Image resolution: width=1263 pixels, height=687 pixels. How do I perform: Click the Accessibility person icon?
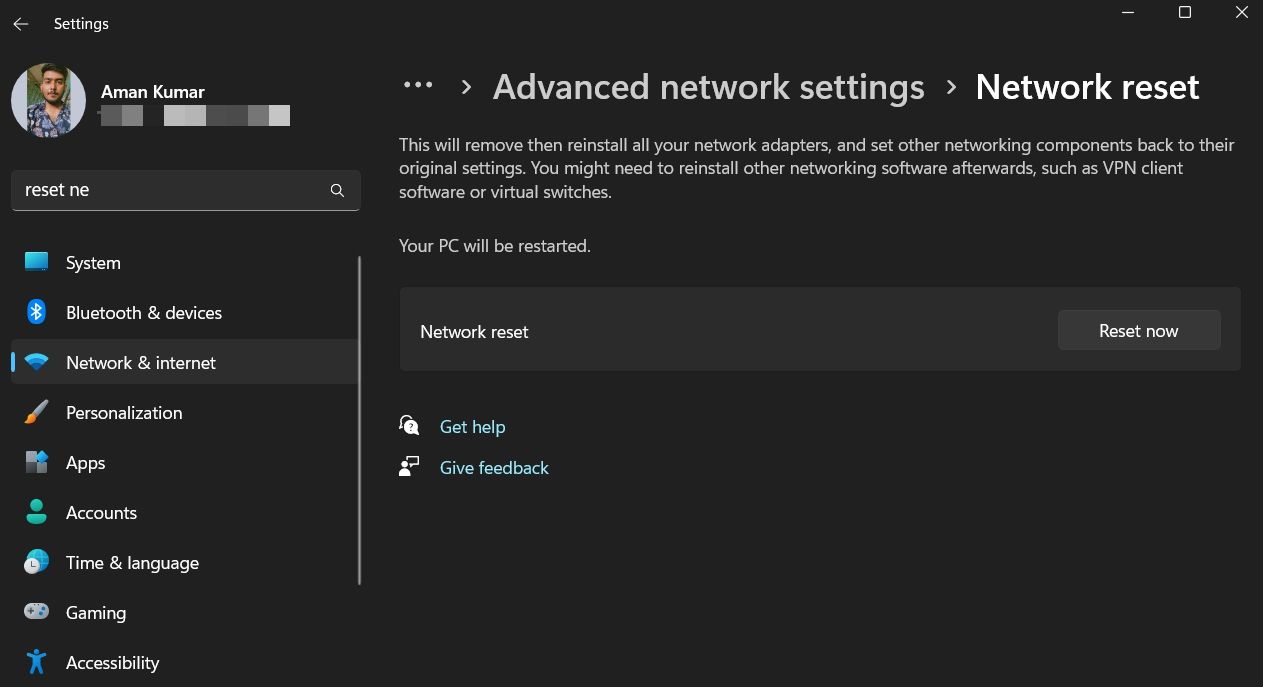click(36, 662)
